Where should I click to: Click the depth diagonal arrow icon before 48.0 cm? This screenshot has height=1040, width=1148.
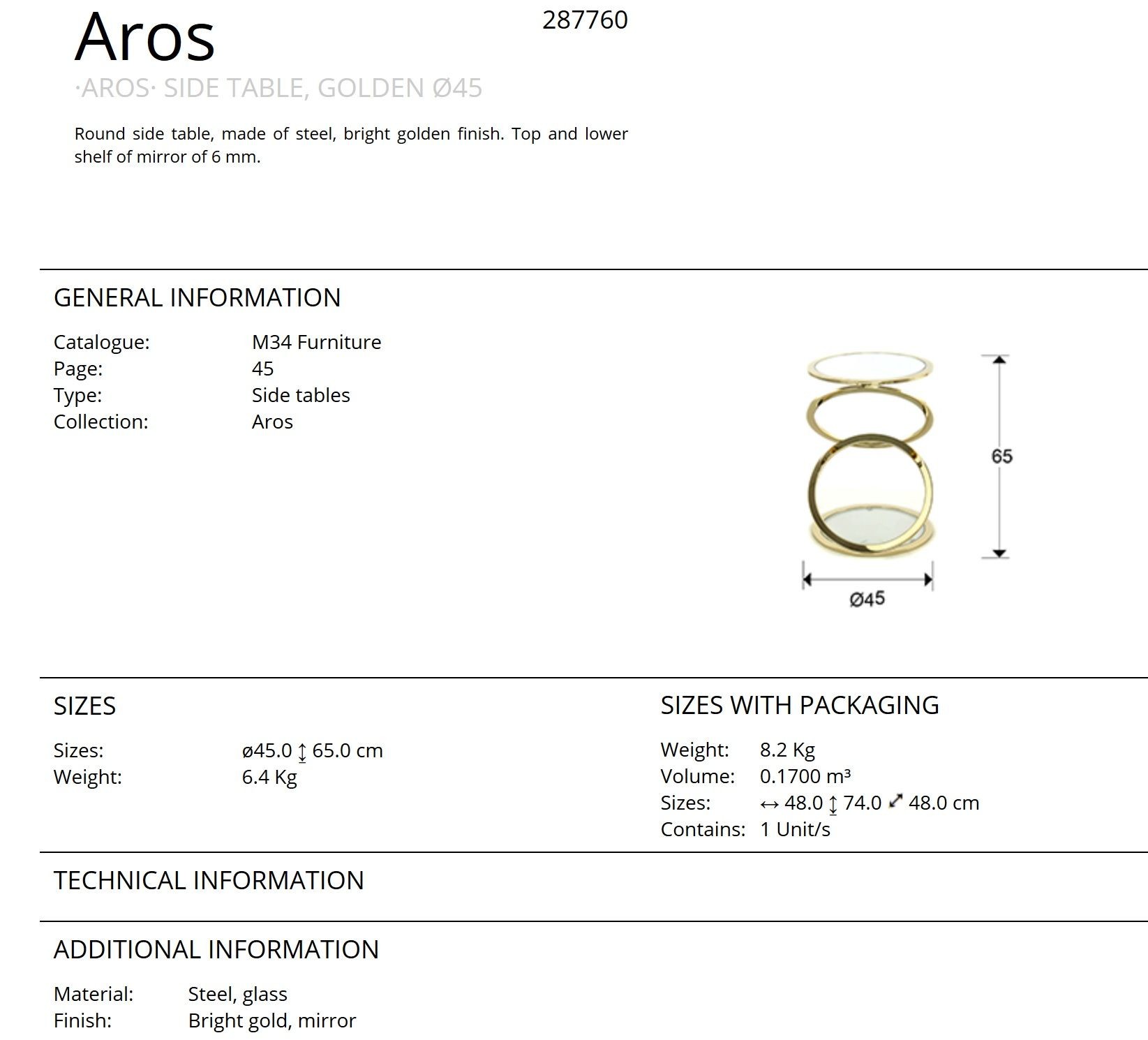[x=896, y=801]
